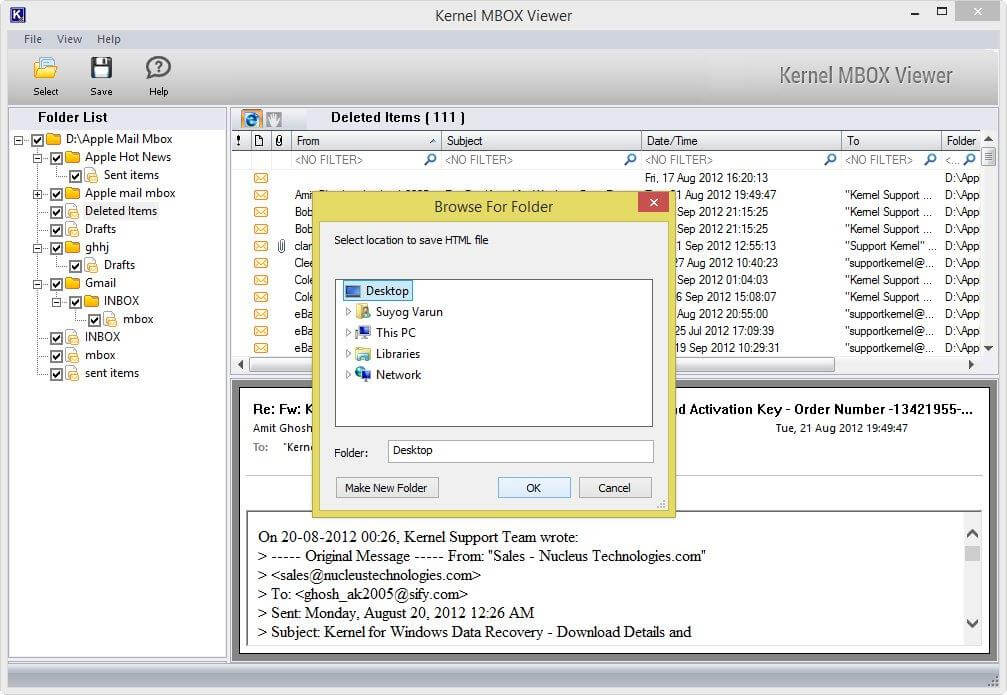Click the Select folder toolbar icon

click(x=45, y=76)
